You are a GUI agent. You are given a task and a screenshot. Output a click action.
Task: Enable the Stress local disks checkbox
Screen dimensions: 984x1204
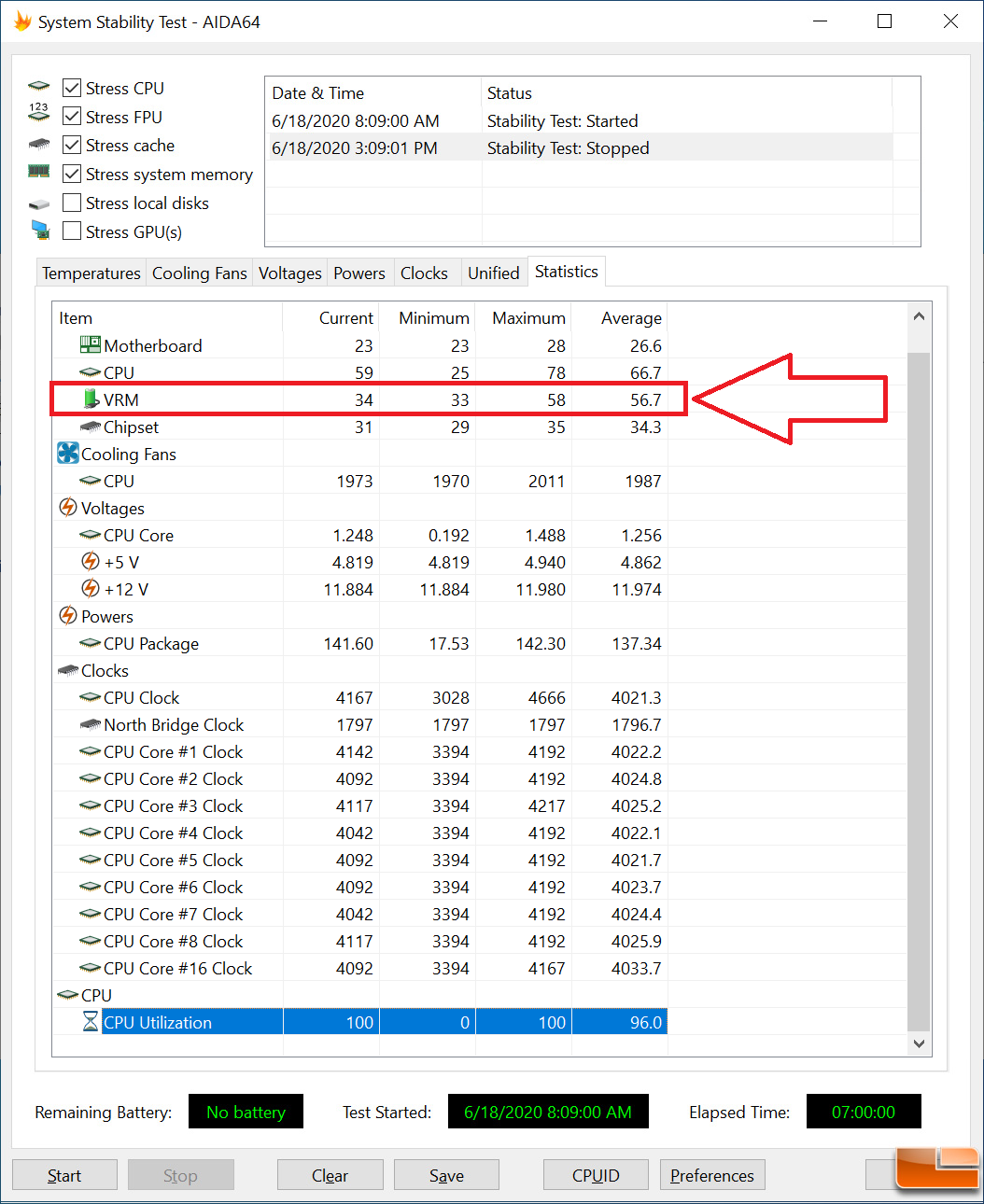click(x=72, y=203)
